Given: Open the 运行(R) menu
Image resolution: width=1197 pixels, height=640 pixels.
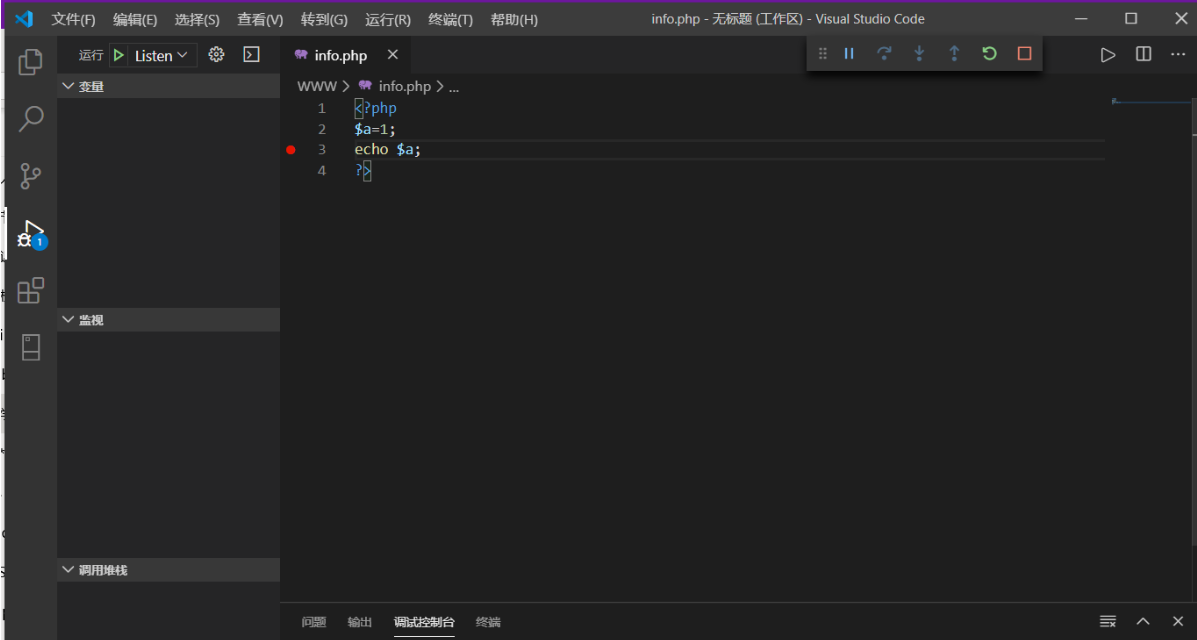Looking at the screenshot, I should pos(387,18).
